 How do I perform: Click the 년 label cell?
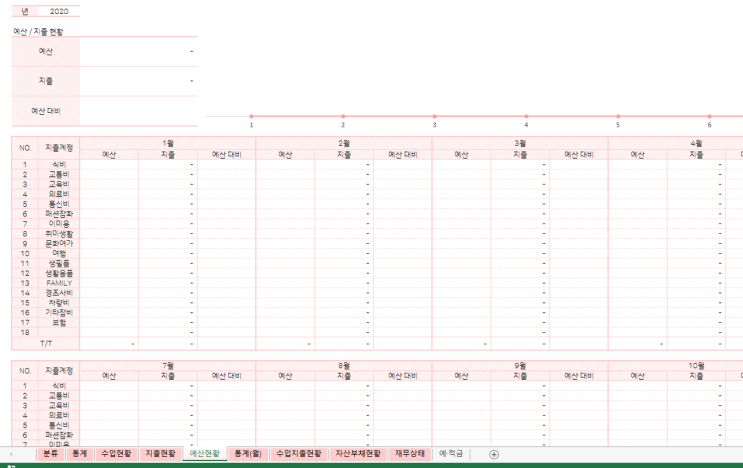pyautogui.click(x=25, y=11)
